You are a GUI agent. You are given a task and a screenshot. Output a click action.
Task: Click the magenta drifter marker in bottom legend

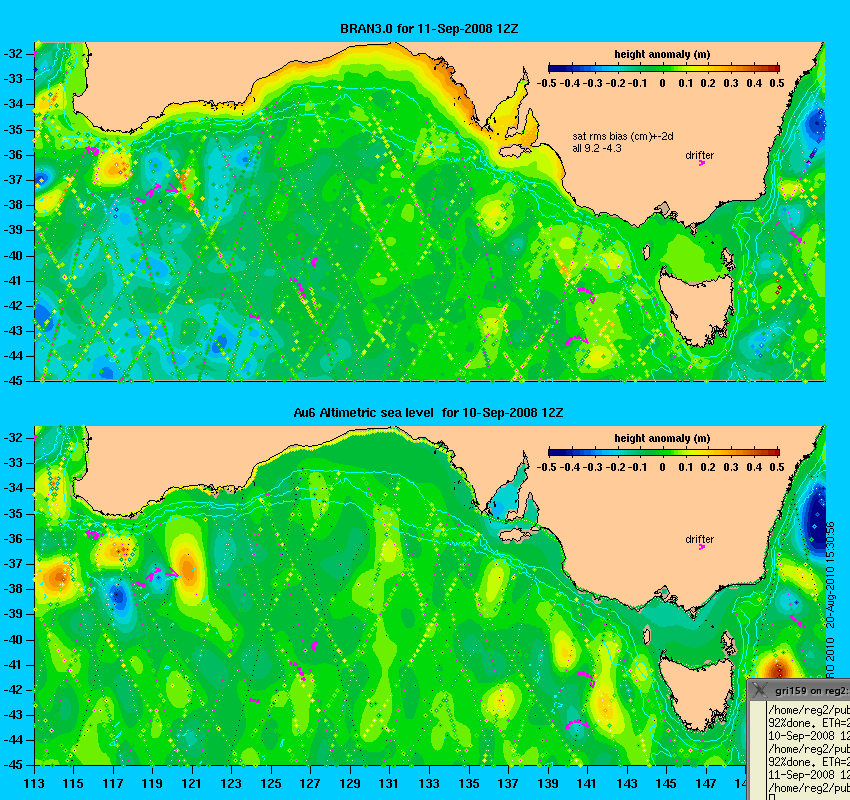pos(701,547)
